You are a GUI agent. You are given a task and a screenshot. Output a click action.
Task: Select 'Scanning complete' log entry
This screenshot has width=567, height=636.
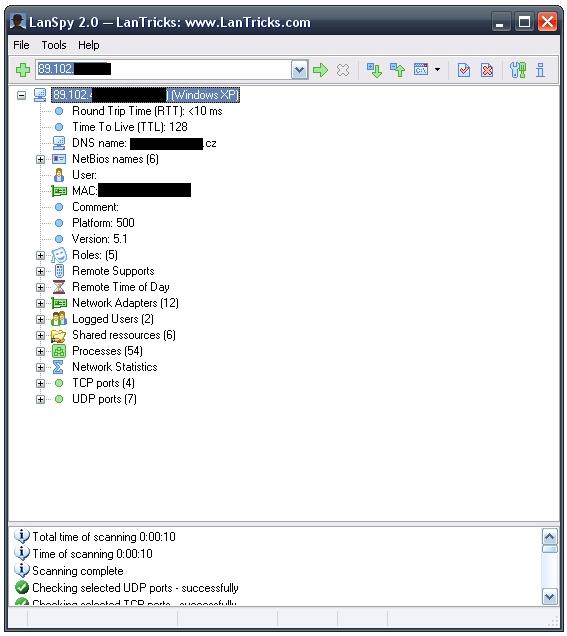coord(77,571)
